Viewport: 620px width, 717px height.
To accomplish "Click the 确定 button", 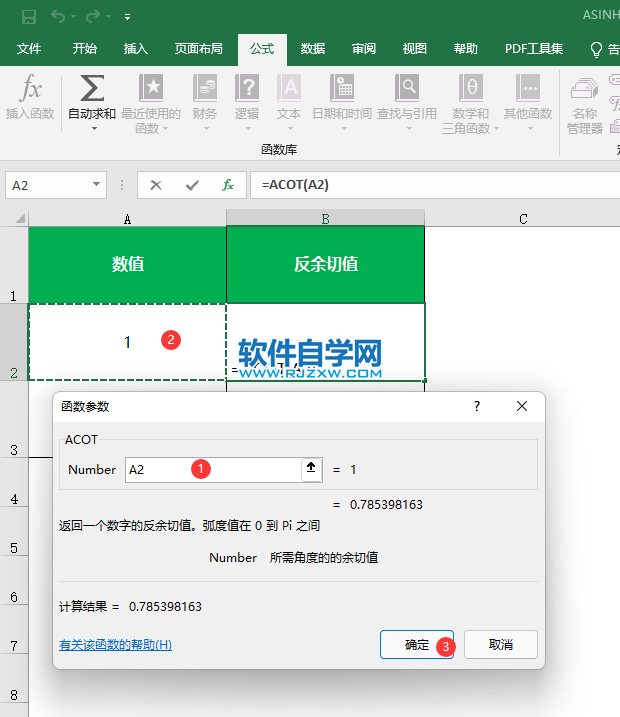I will pyautogui.click(x=417, y=645).
